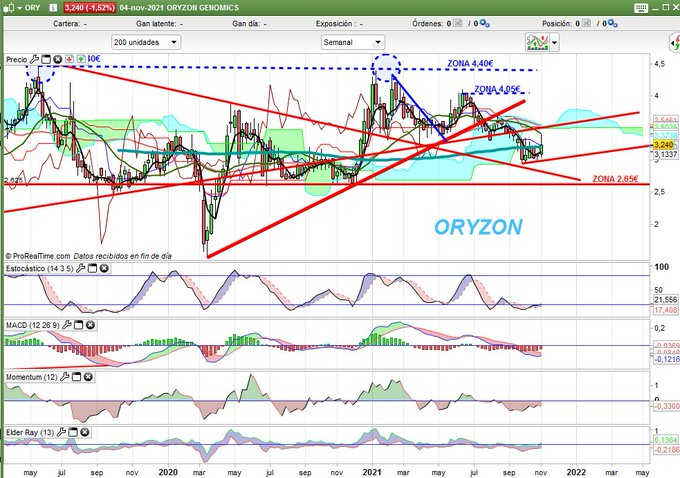The image size is (680, 478).
Task: Click the Posición list icon
Action: pos(586,23)
